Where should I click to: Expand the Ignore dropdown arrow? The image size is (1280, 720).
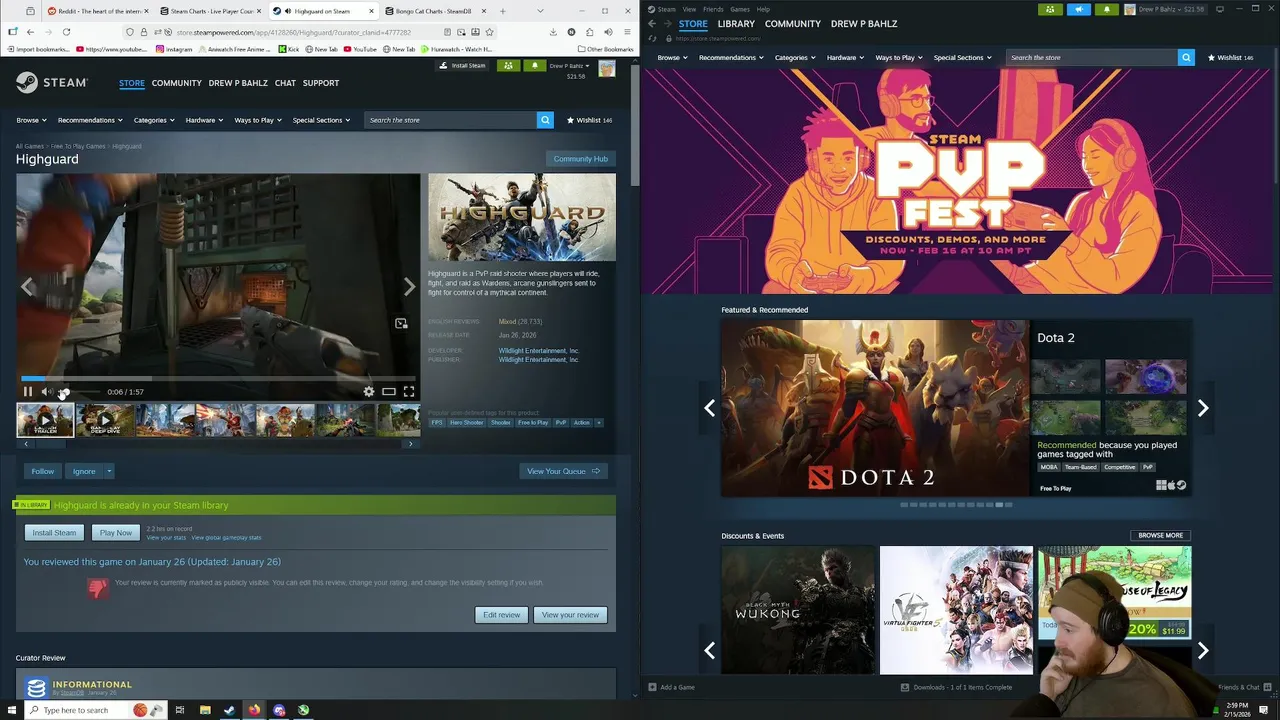109,471
